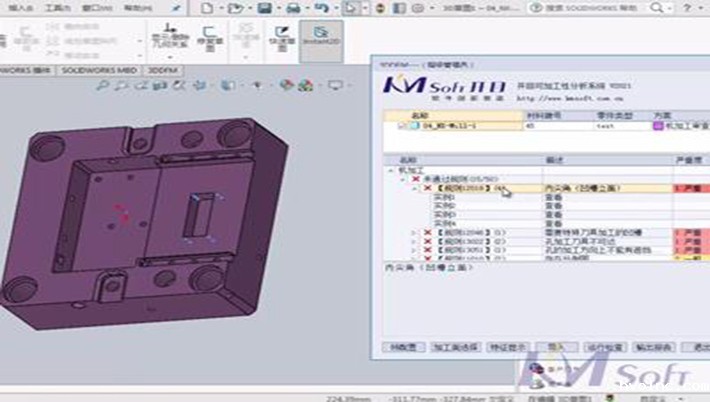Switch to 3DDFM tab
This screenshot has width=710, height=402.
tap(163, 70)
